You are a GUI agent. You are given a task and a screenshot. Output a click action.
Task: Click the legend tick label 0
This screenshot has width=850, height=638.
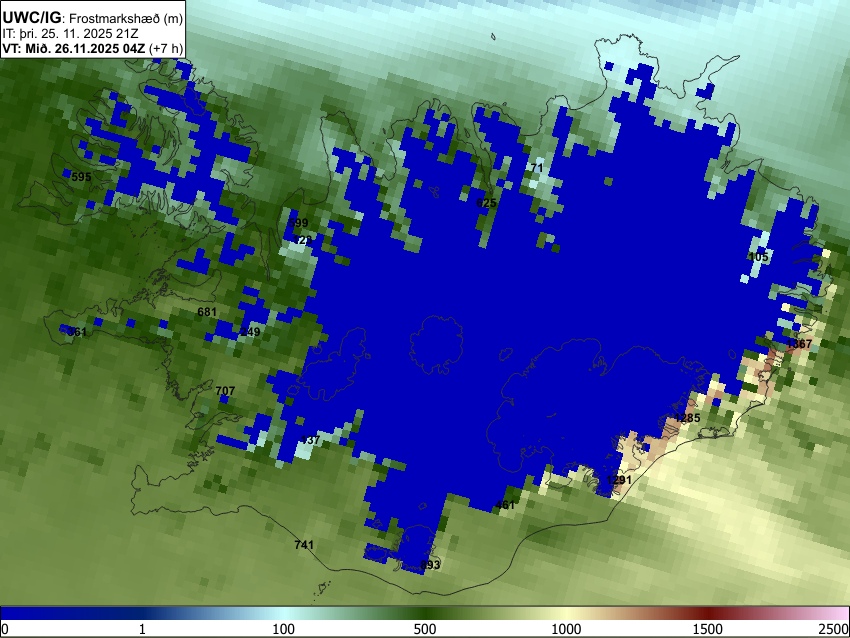click(5, 629)
